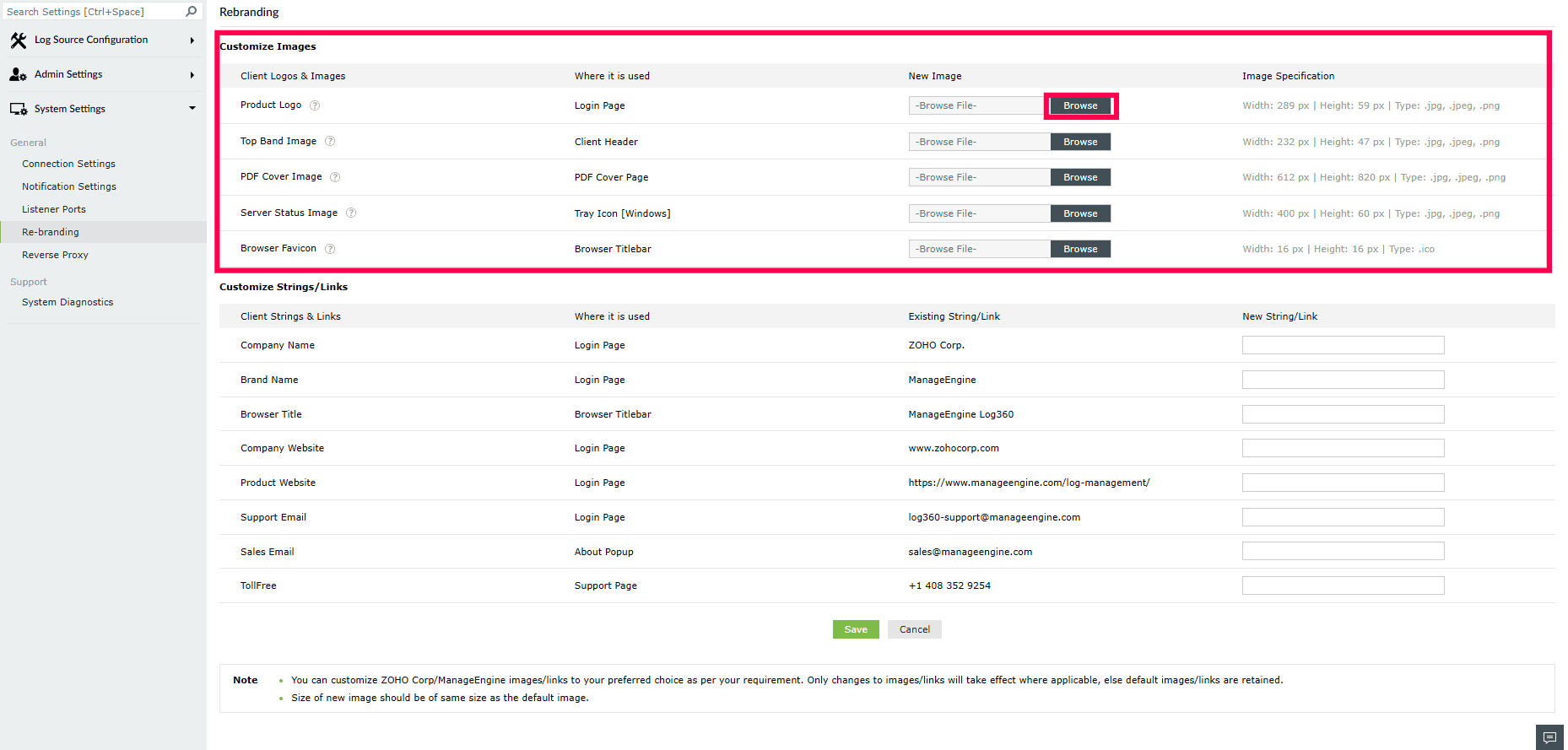Click the Company Website new link field
The image size is (1568, 750).
pos(1343,448)
